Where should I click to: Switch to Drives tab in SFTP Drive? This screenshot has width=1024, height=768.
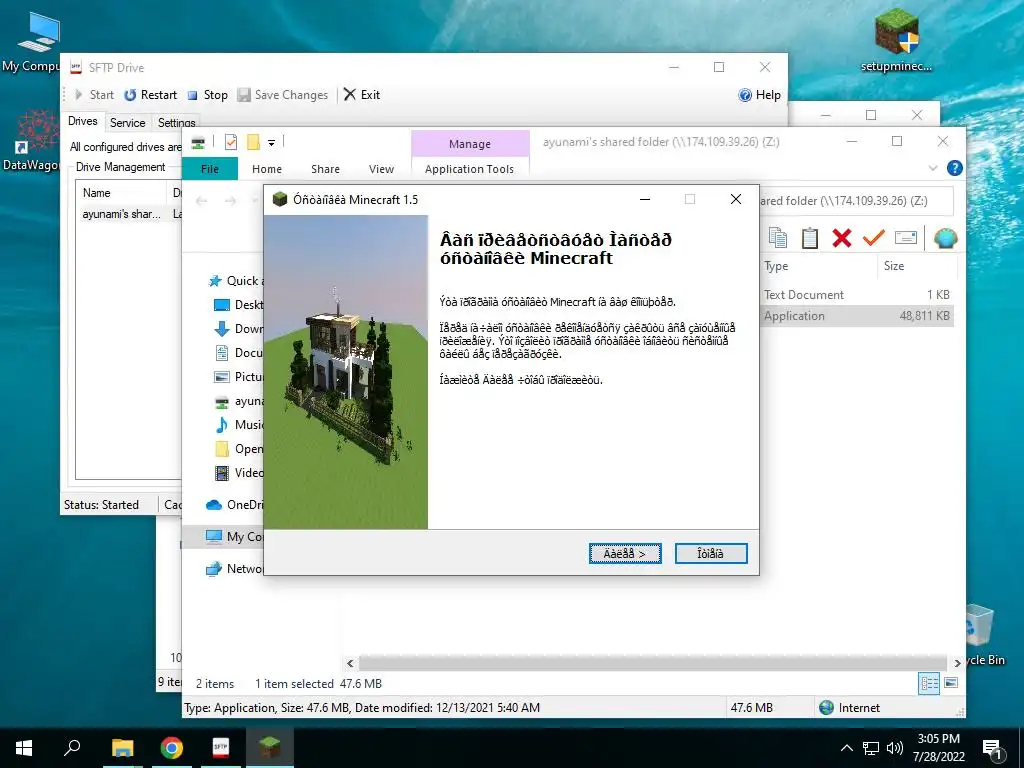[82, 121]
